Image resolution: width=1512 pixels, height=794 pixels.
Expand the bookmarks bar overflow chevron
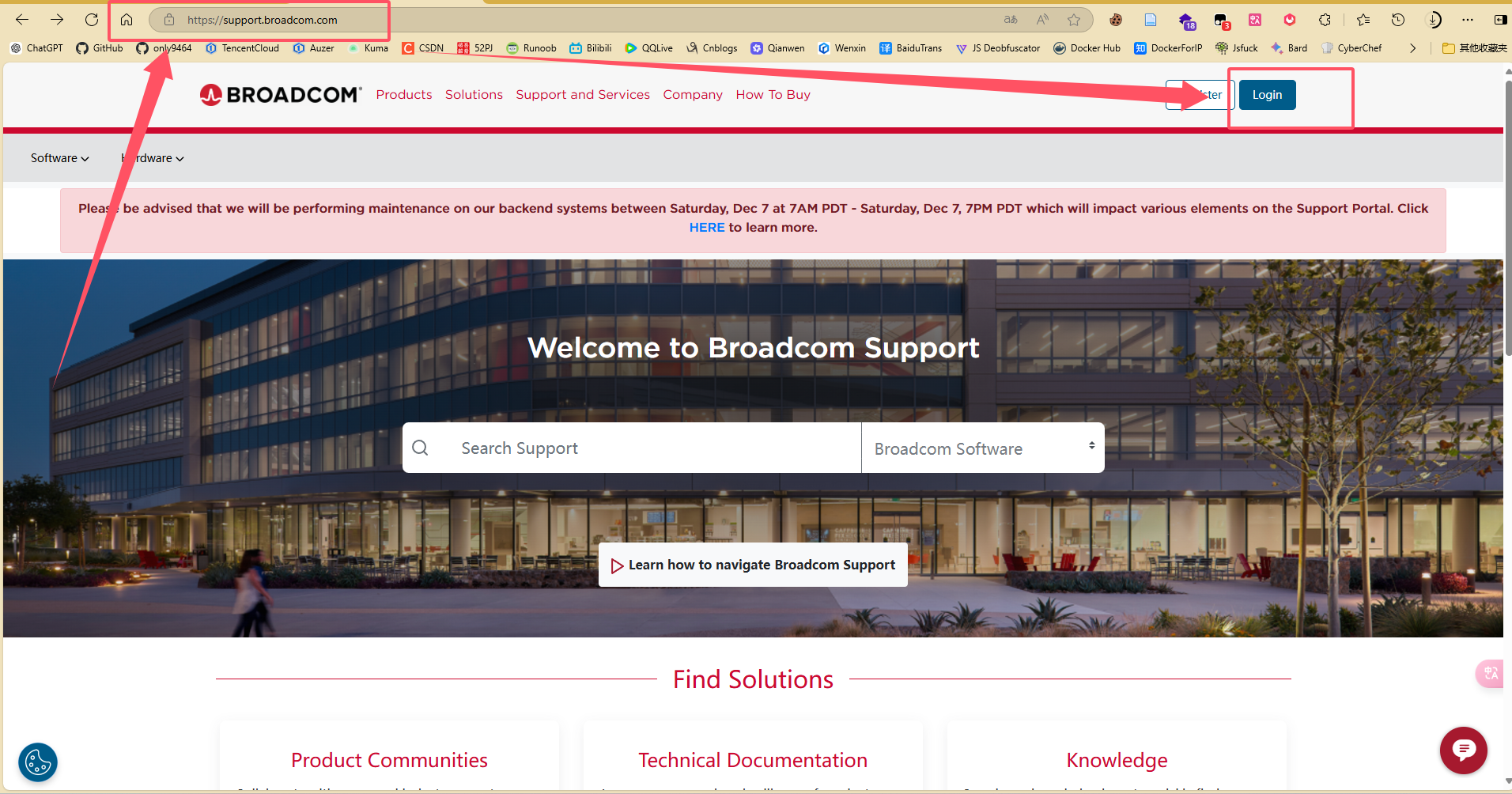click(x=1413, y=48)
